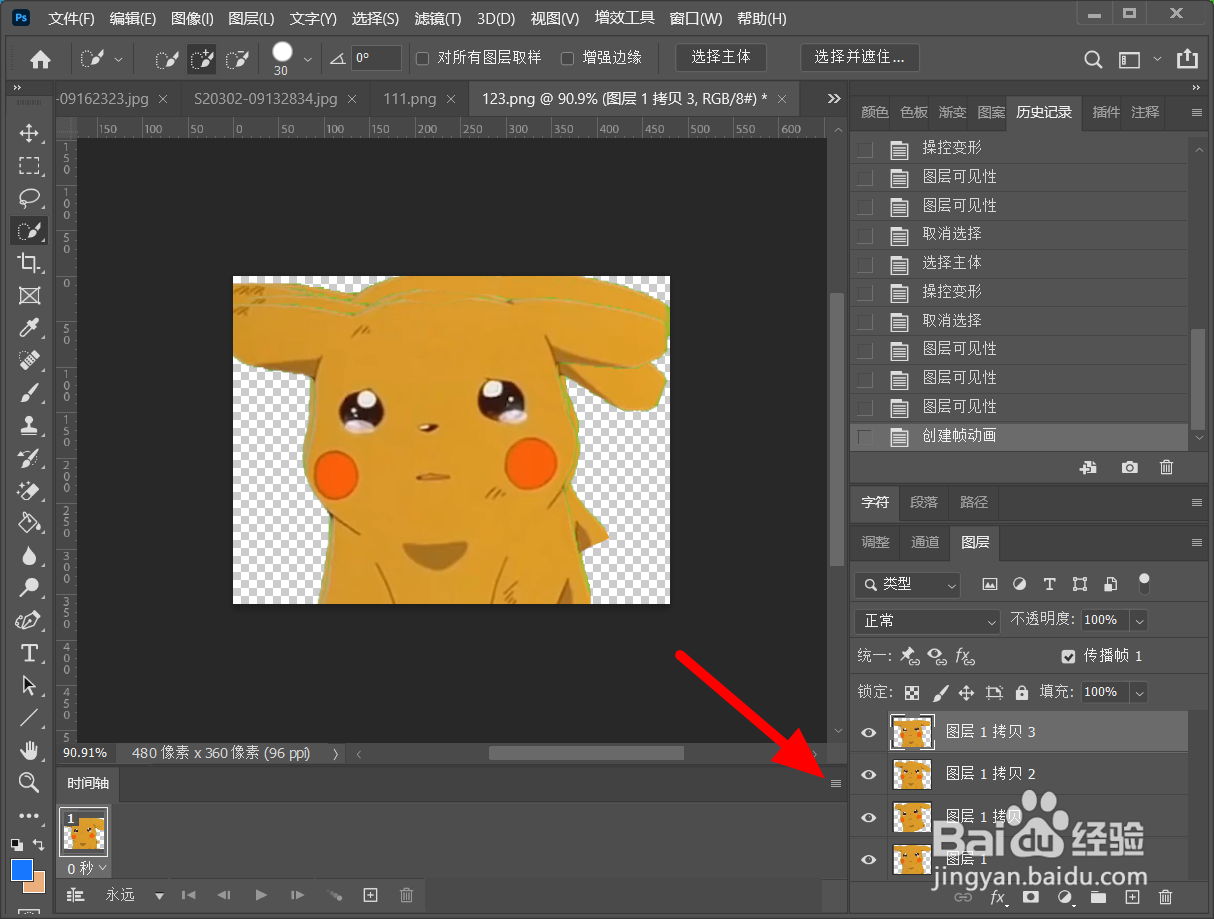This screenshot has width=1214, height=919.
Task: Select the Paint Bucket tool
Action: coord(29,522)
